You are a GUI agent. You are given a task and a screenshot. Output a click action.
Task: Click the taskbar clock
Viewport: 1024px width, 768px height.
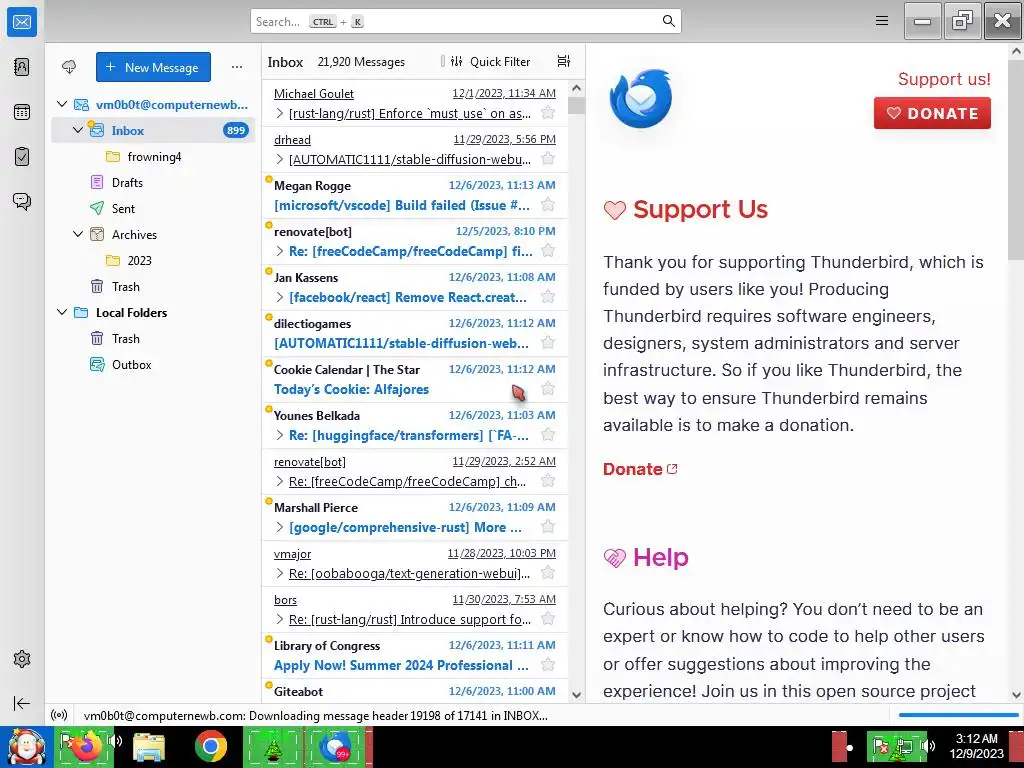pyautogui.click(x=976, y=746)
